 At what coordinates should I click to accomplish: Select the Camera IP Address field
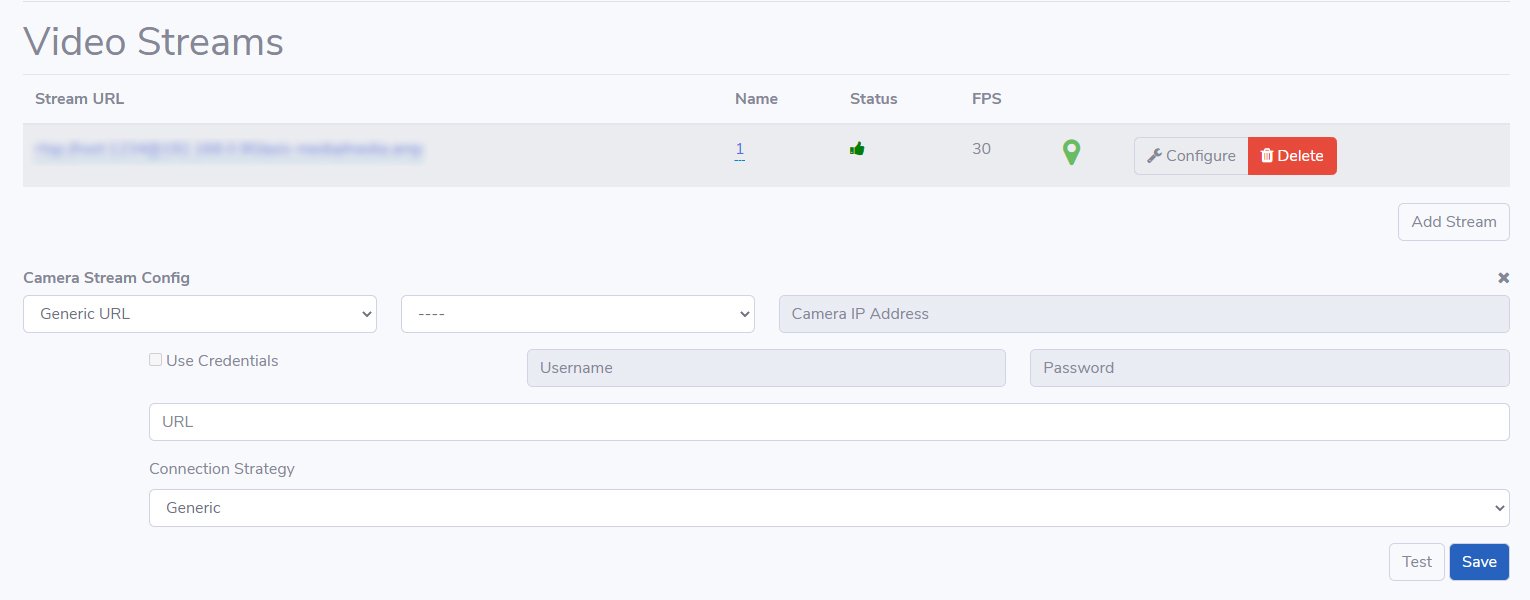point(1143,314)
